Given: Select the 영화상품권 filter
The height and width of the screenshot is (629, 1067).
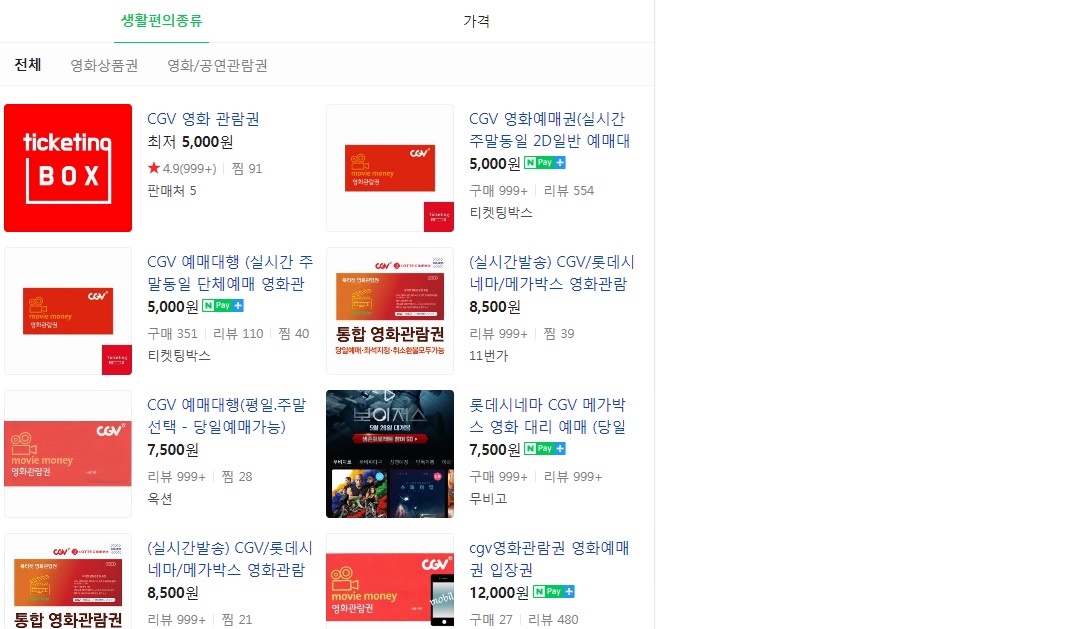Looking at the screenshot, I should (104, 65).
